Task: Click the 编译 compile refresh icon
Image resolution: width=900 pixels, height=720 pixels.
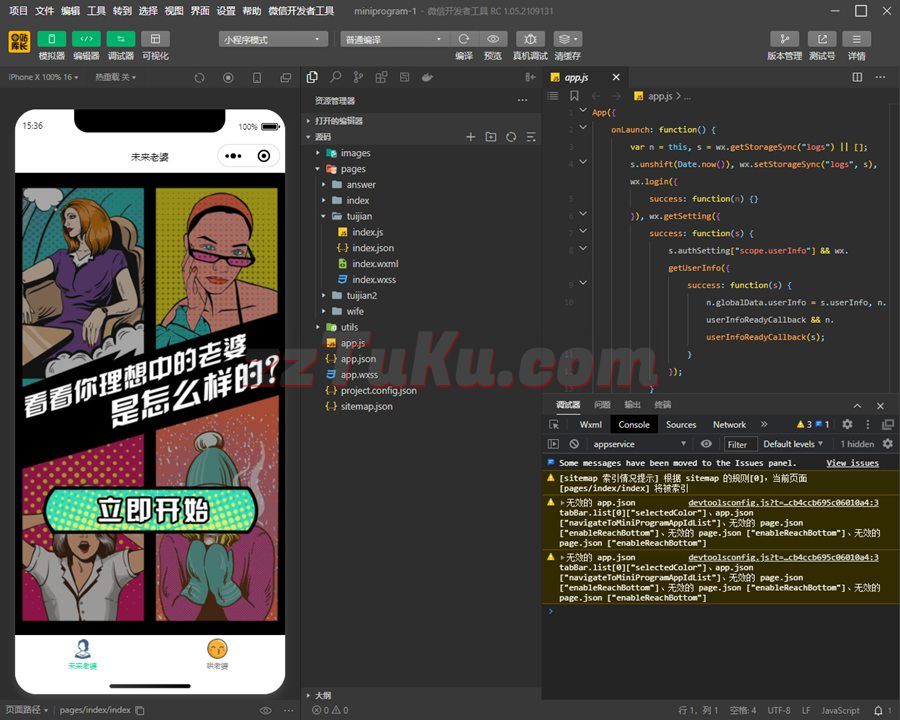Action: click(464, 39)
